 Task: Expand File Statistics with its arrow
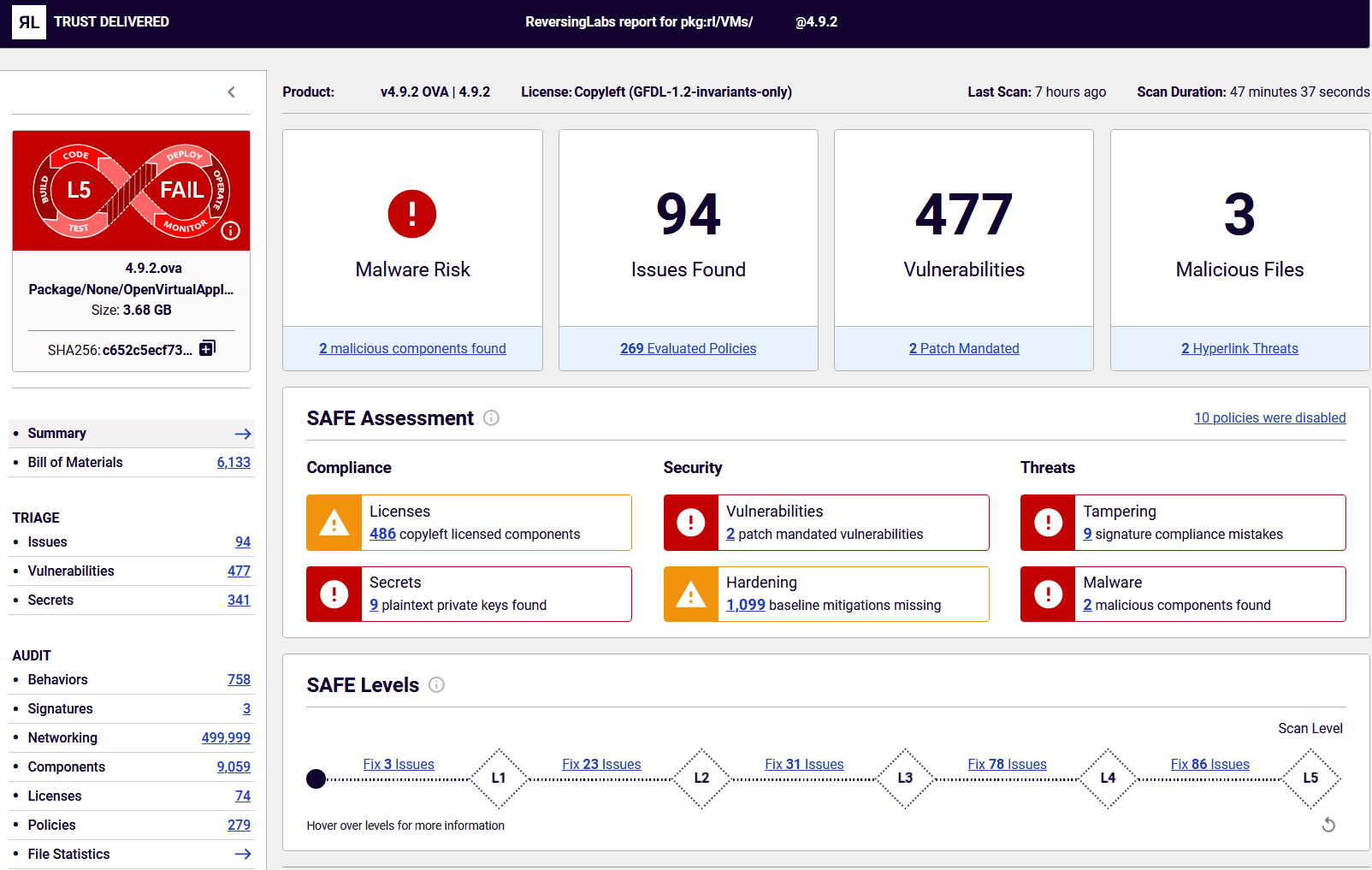coord(243,854)
